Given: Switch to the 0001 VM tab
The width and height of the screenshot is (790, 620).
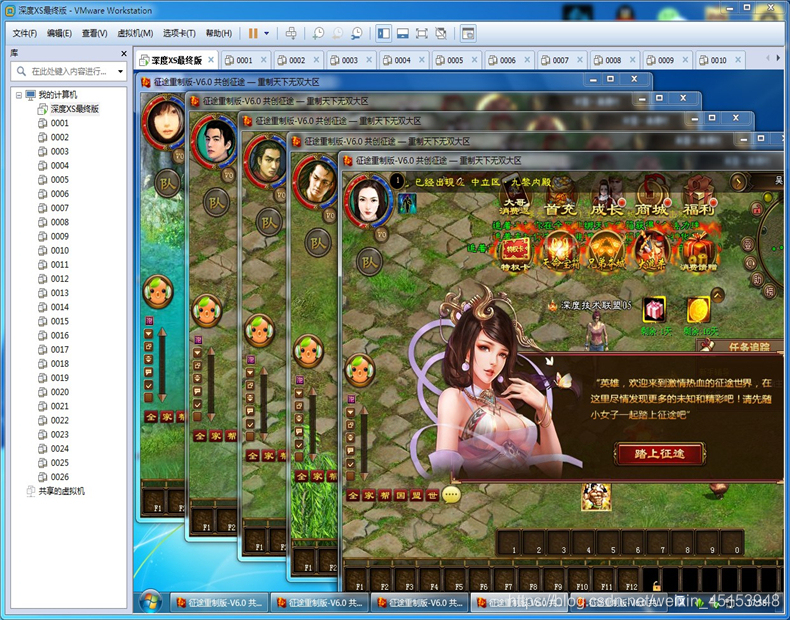Looking at the screenshot, I should pyautogui.click(x=244, y=60).
